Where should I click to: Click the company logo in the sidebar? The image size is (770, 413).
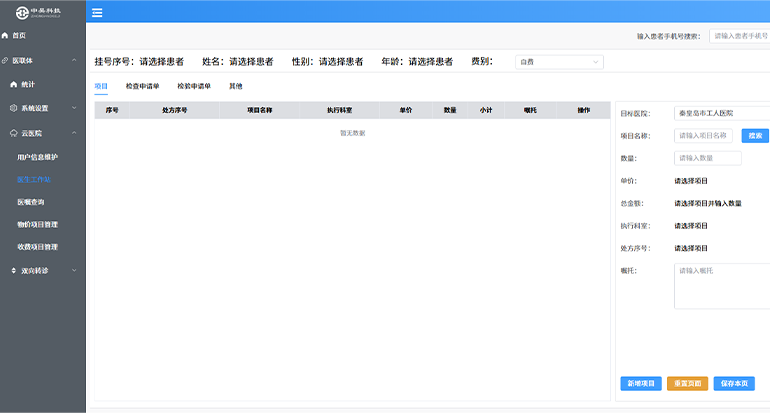click(x=38, y=12)
